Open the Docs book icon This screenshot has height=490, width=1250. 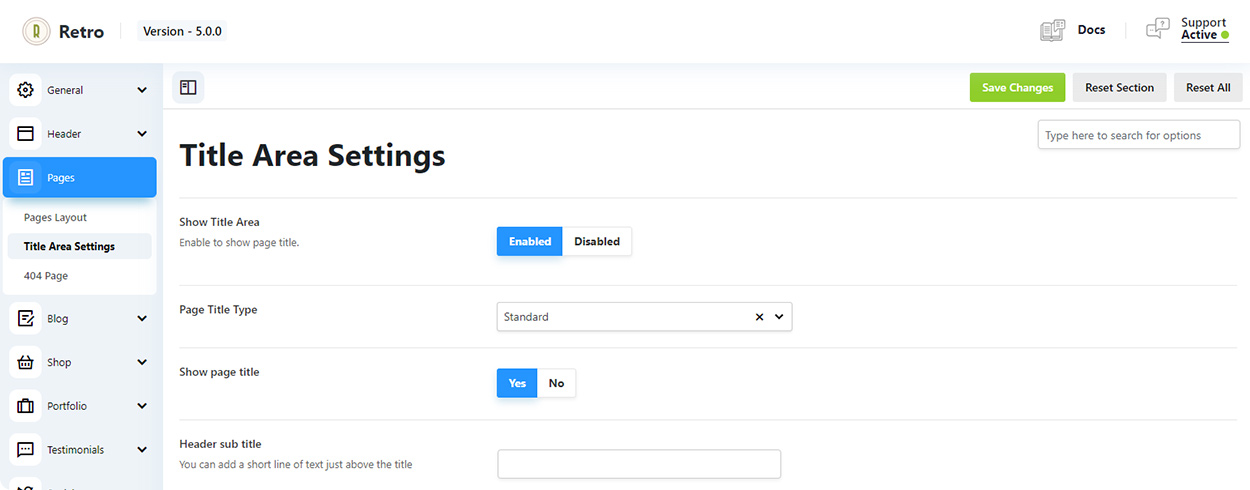[x=1053, y=30]
